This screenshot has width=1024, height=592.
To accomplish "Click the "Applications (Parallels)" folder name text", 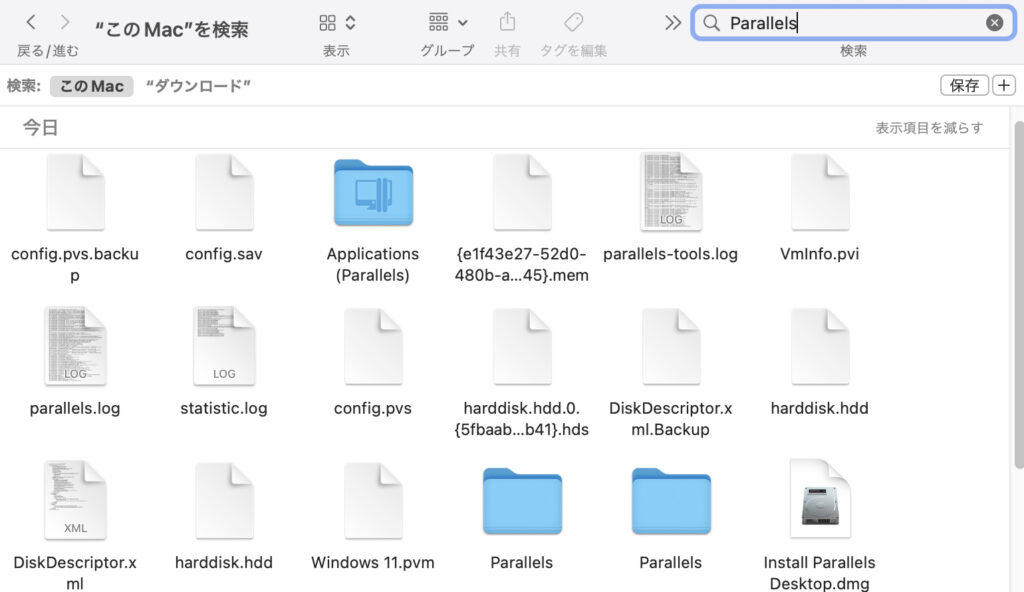I will (373, 265).
